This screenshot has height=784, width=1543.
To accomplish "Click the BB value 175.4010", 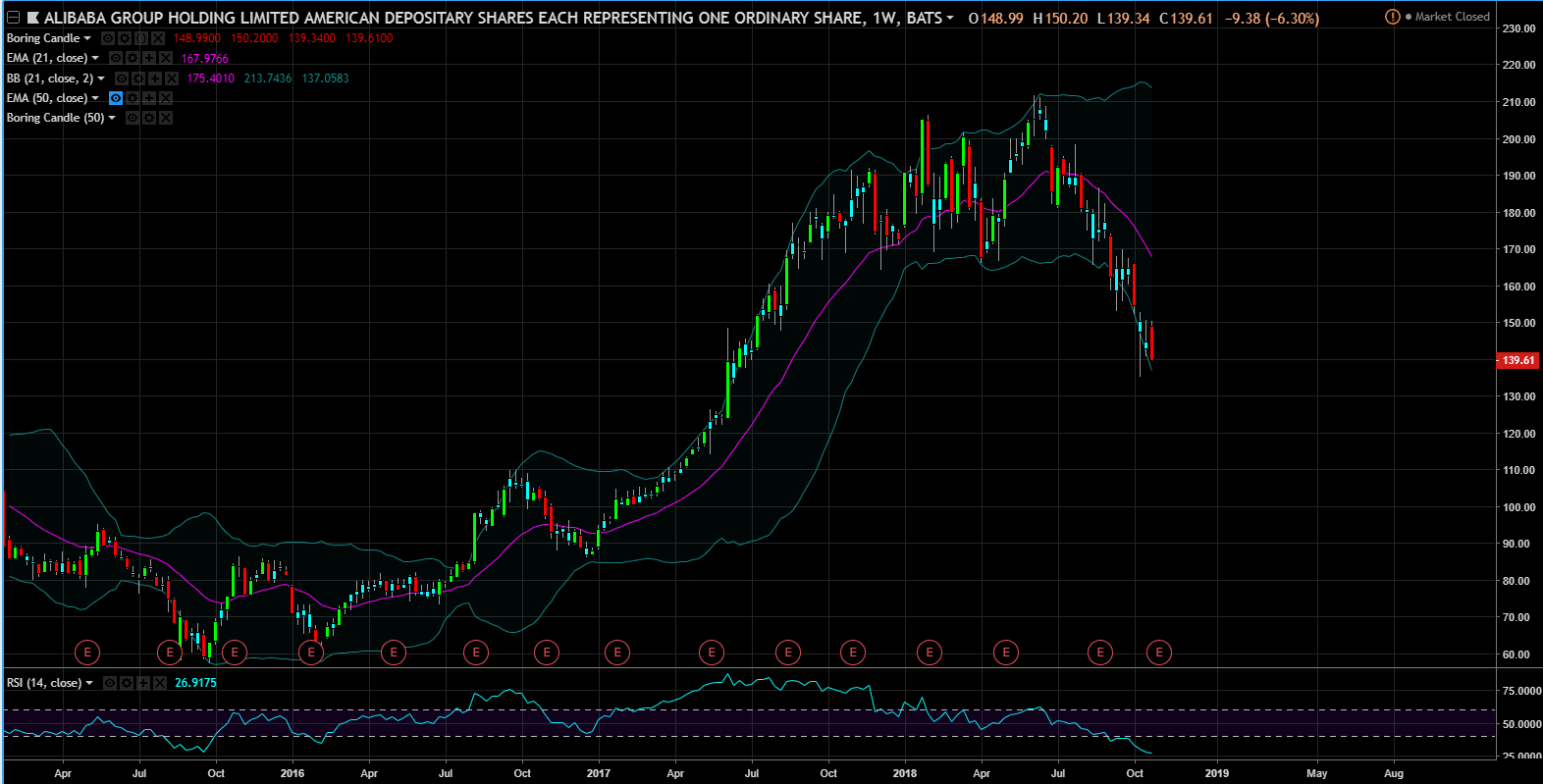I will [x=210, y=78].
